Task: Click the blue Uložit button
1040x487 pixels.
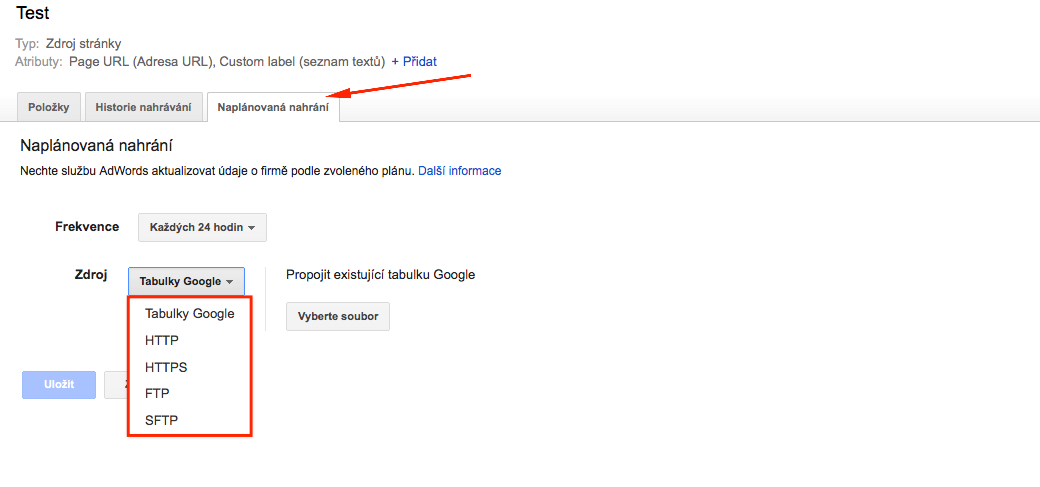Action: [59, 385]
